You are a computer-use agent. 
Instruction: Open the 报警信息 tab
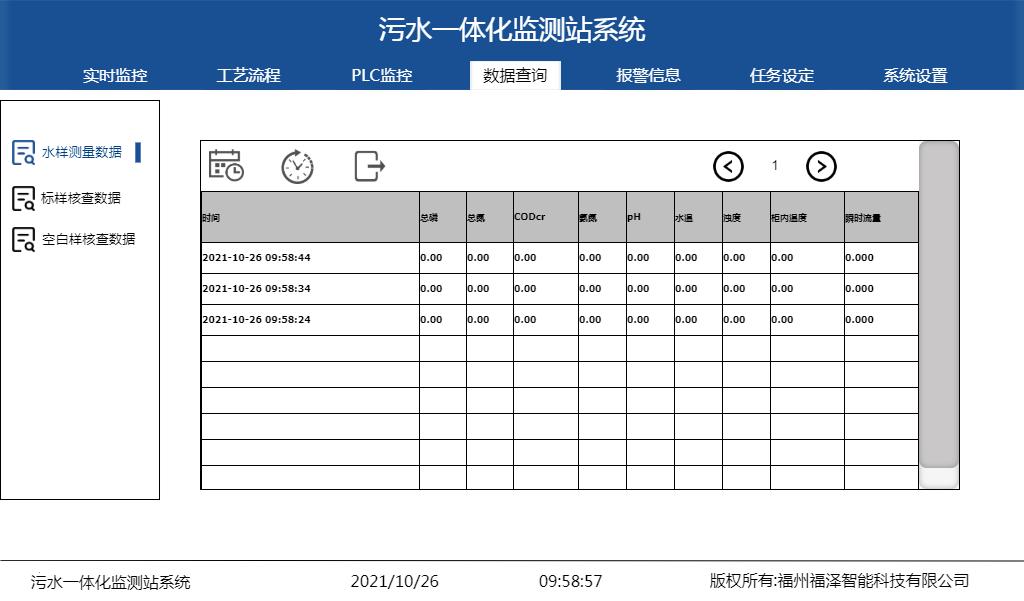tap(648, 76)
